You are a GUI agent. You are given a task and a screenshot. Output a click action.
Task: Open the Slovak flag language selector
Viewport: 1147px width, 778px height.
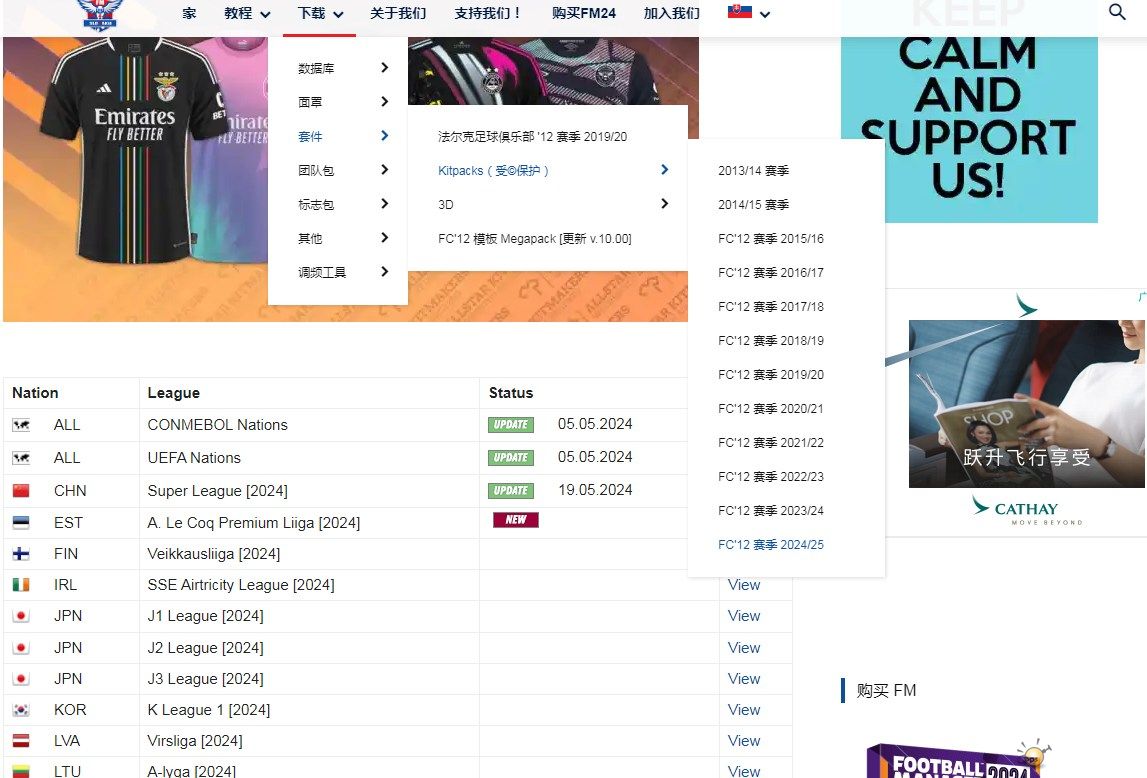[748, 13]
